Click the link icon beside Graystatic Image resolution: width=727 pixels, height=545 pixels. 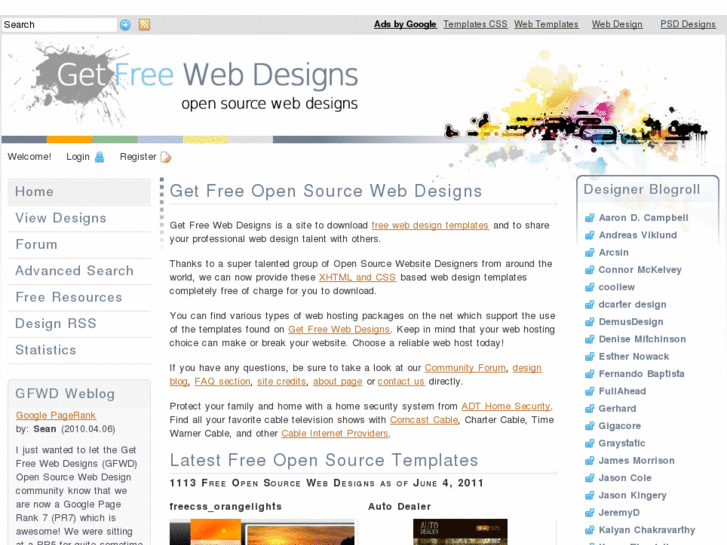589,443
